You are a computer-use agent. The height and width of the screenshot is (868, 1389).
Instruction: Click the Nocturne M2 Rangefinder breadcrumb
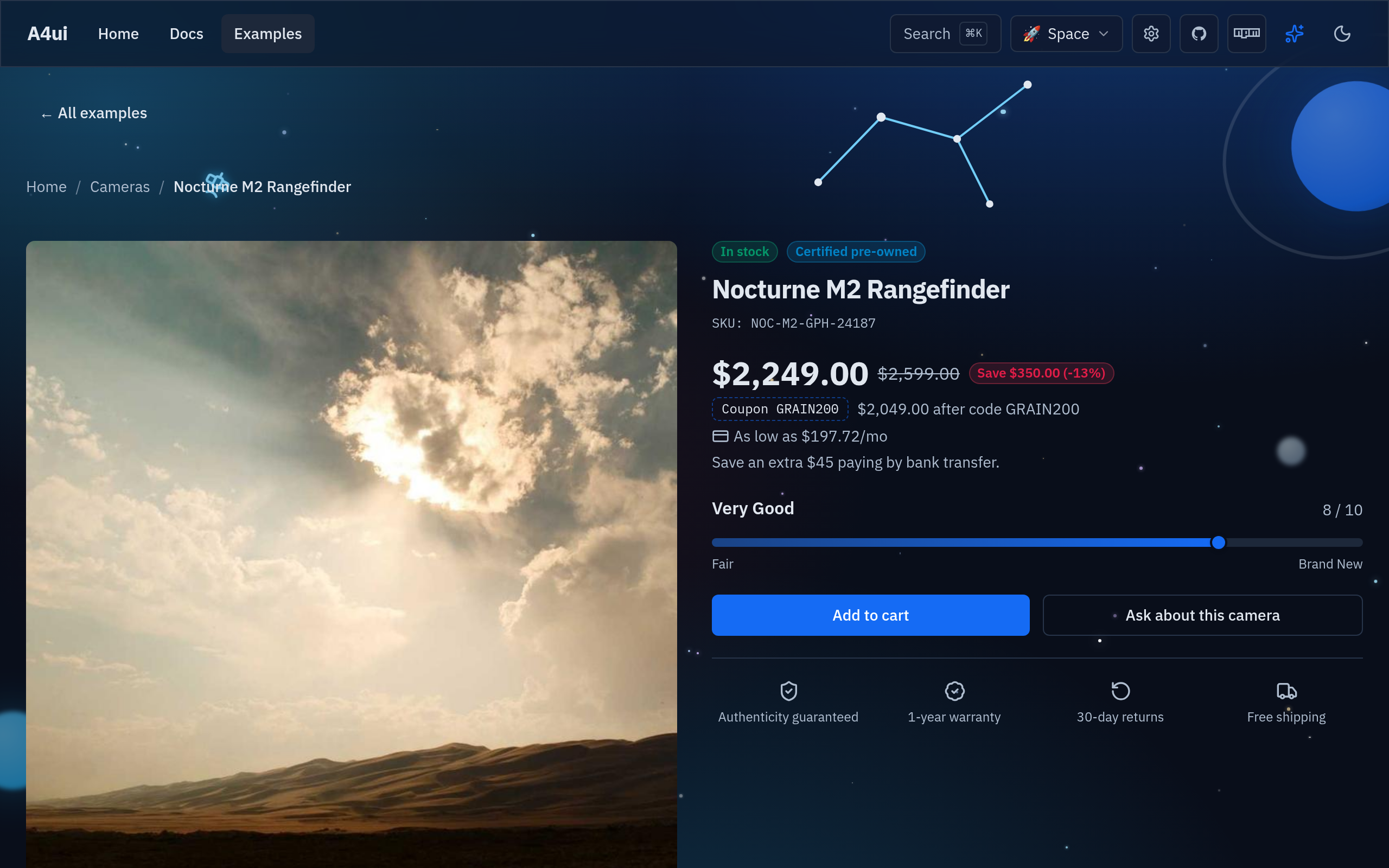tap(262, 187)
